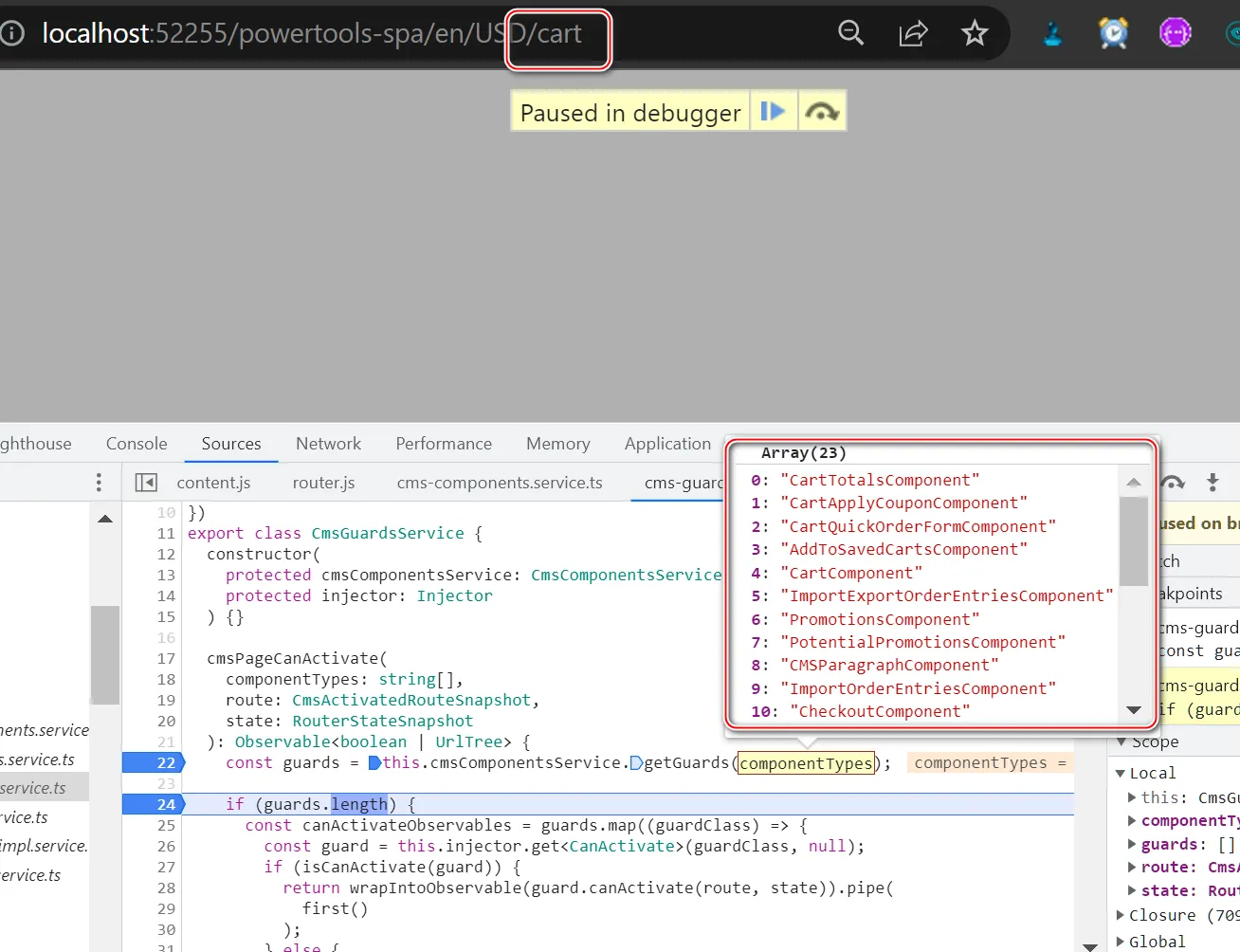
Task: Open the impl.service file in navigator
Action: pos(45,846)
